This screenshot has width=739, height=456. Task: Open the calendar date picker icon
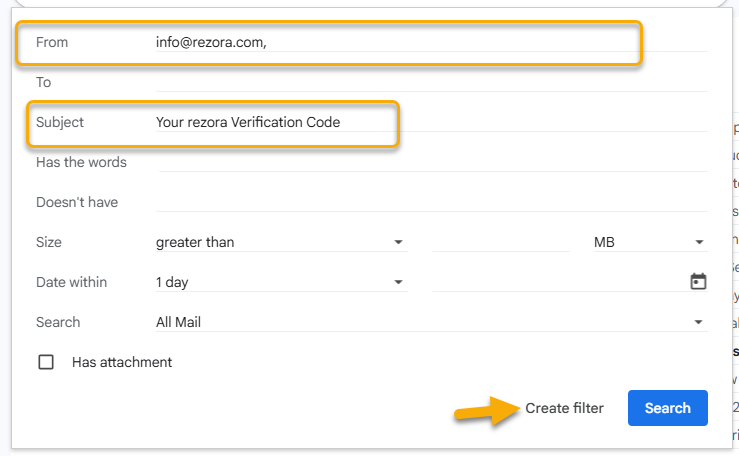pyautogui.click(x=698, y=282)
